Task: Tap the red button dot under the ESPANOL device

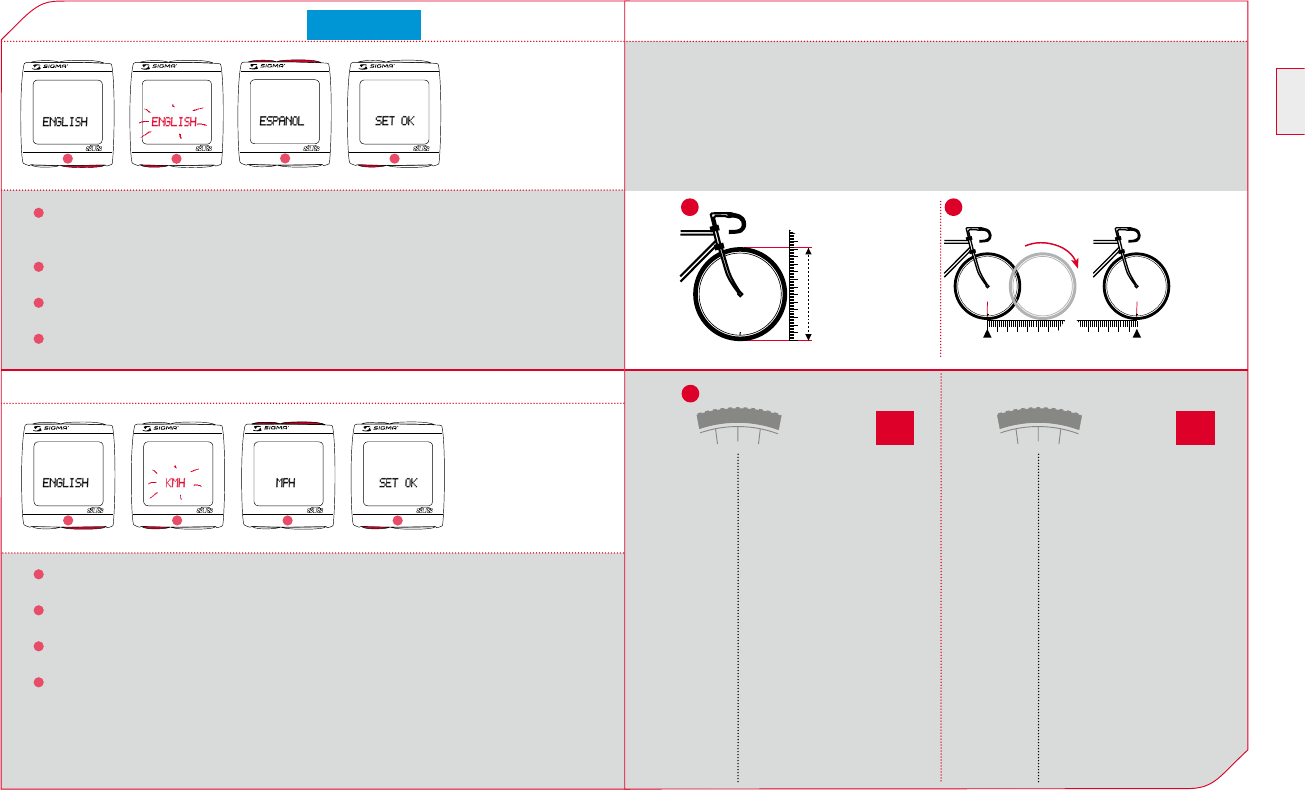Action: click(284, 159)
